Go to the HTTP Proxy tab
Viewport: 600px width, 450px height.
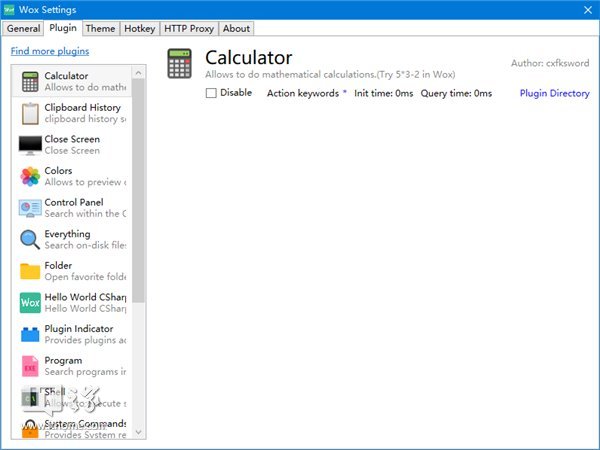pos(189,28)
